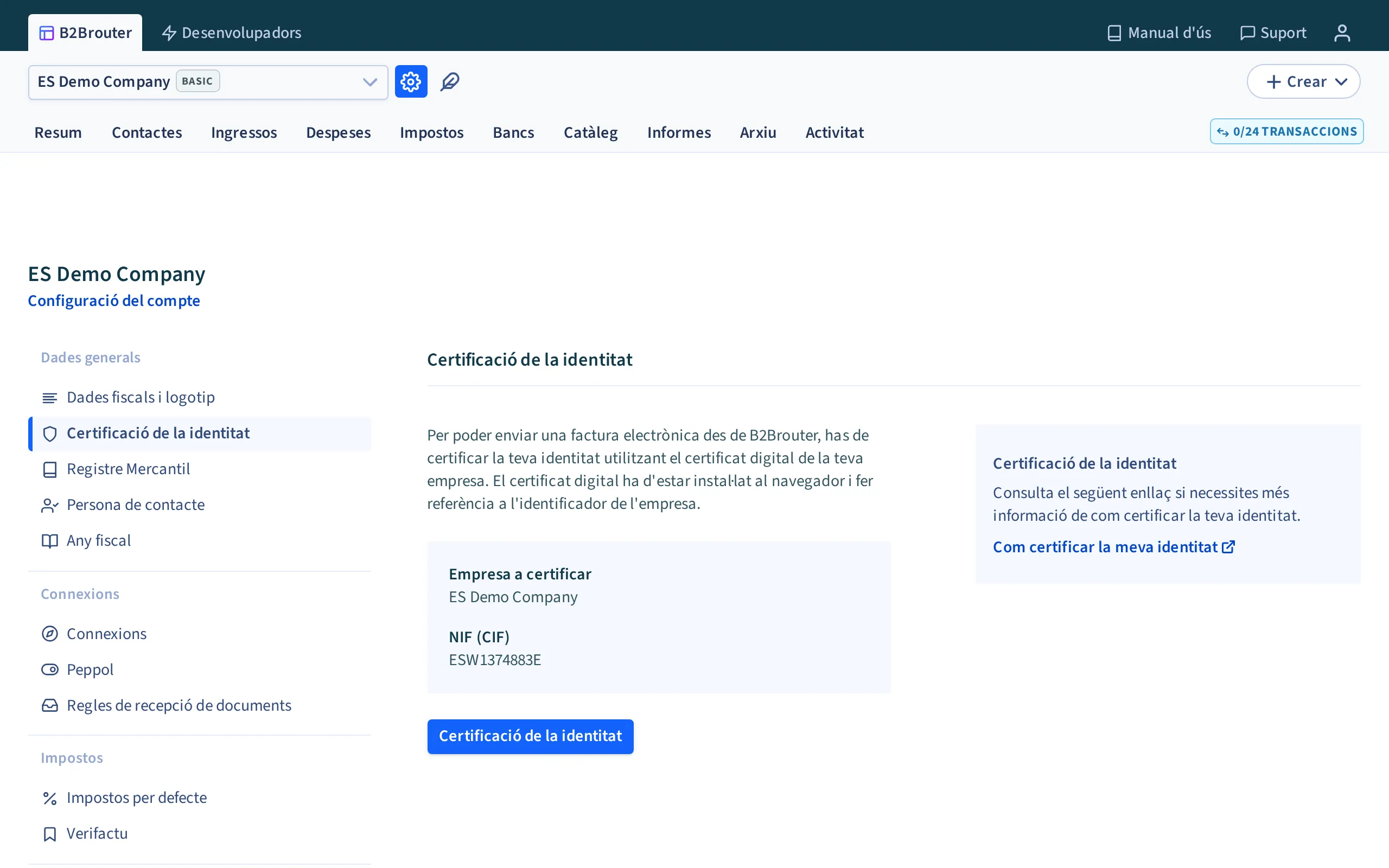This screenshot has width=1389, height=868.
Task: Switch to the B2Brouter tab
Action: click(x=85, y=33)
